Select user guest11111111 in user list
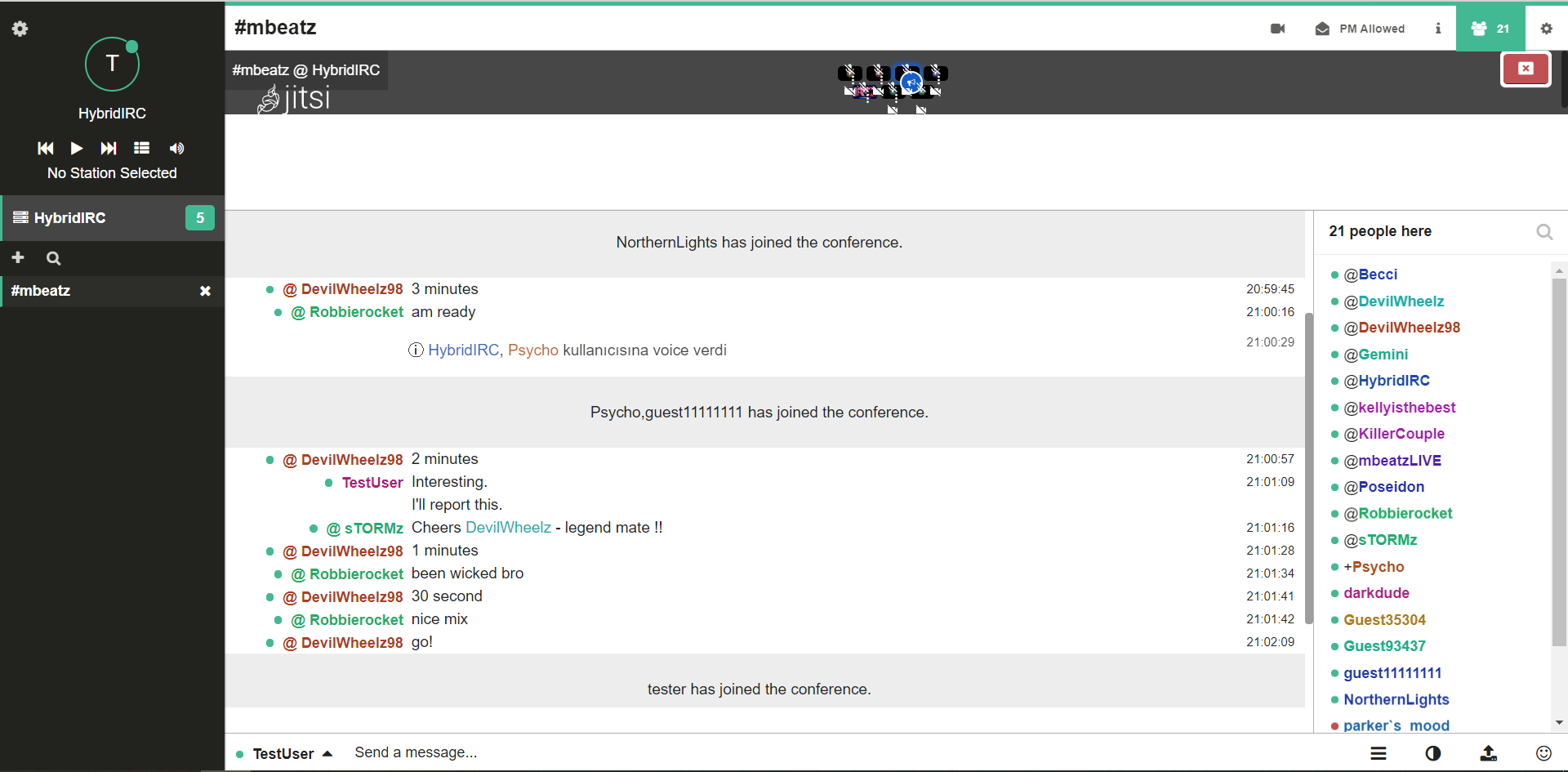Image resolution: width=1568 pixels, height=772 pixels. click(x=1393, y=673)
